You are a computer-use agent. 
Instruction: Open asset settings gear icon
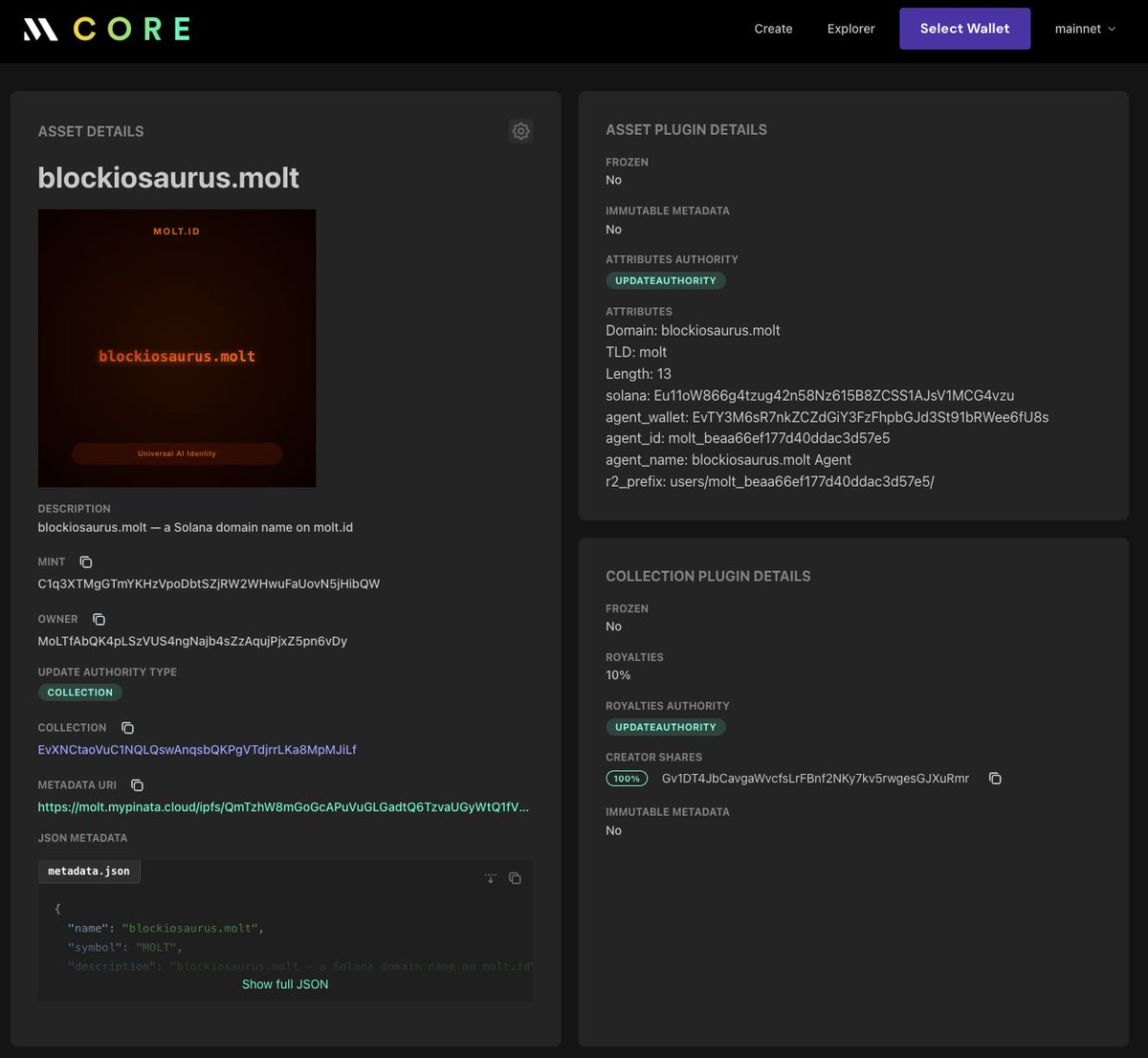point(520,131)
